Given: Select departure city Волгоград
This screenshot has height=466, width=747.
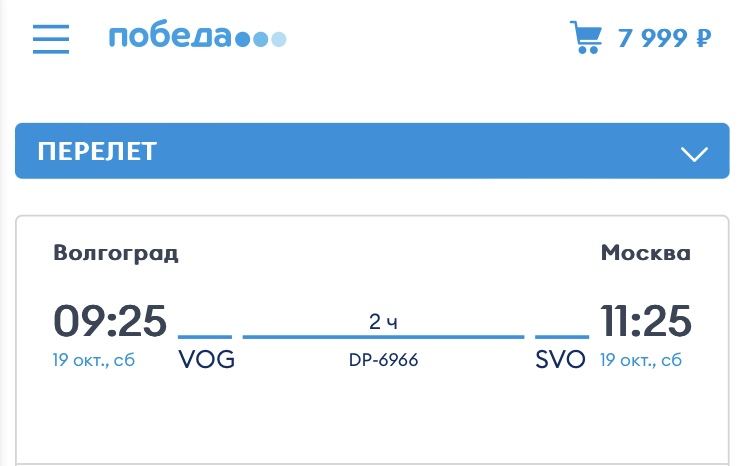Looking at the screenshot, I should click(116, 253).
